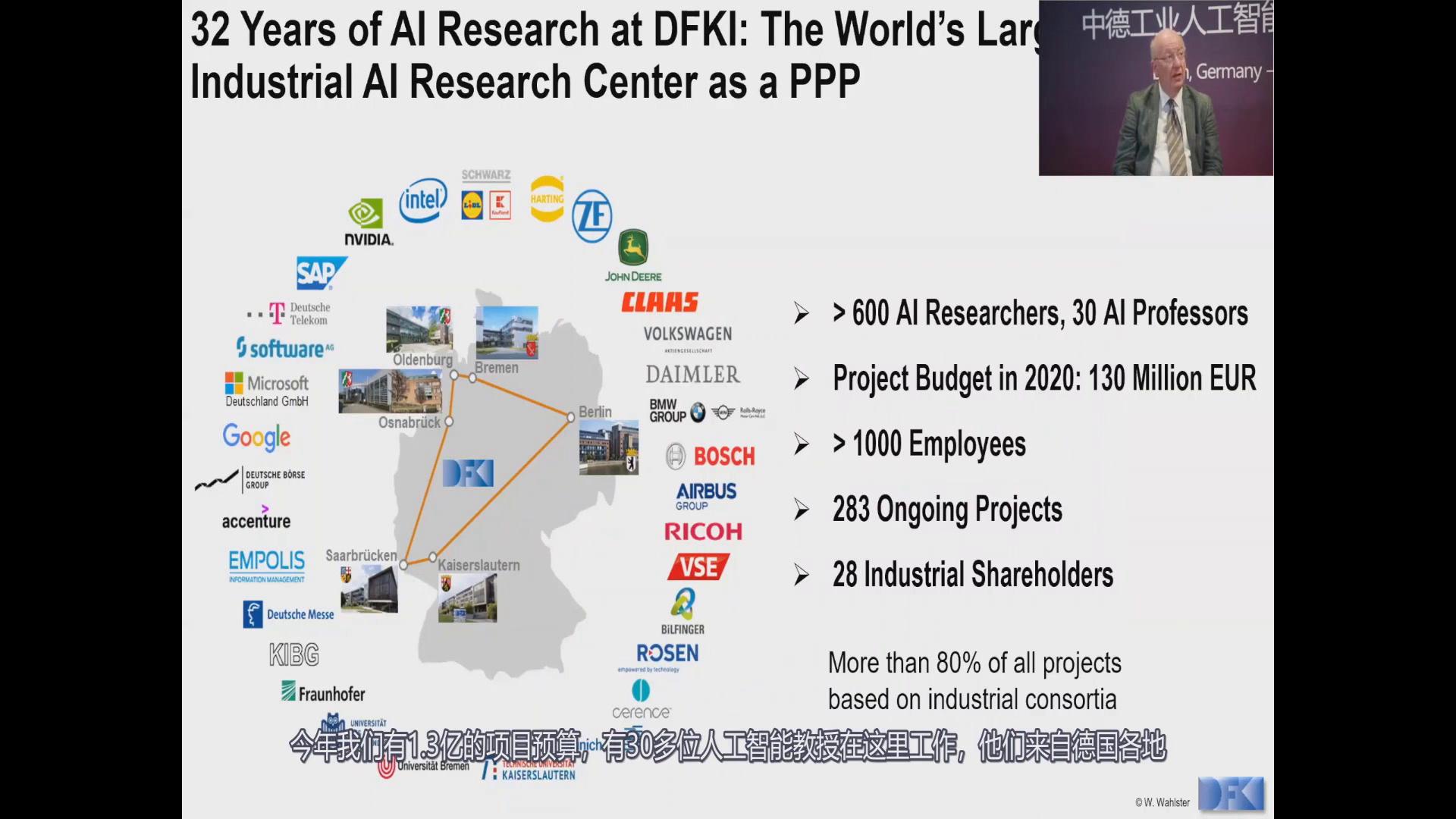Click the ZF logo
Image resolution: width=1456 pixels, height=819 pixels.
(592, 216)
